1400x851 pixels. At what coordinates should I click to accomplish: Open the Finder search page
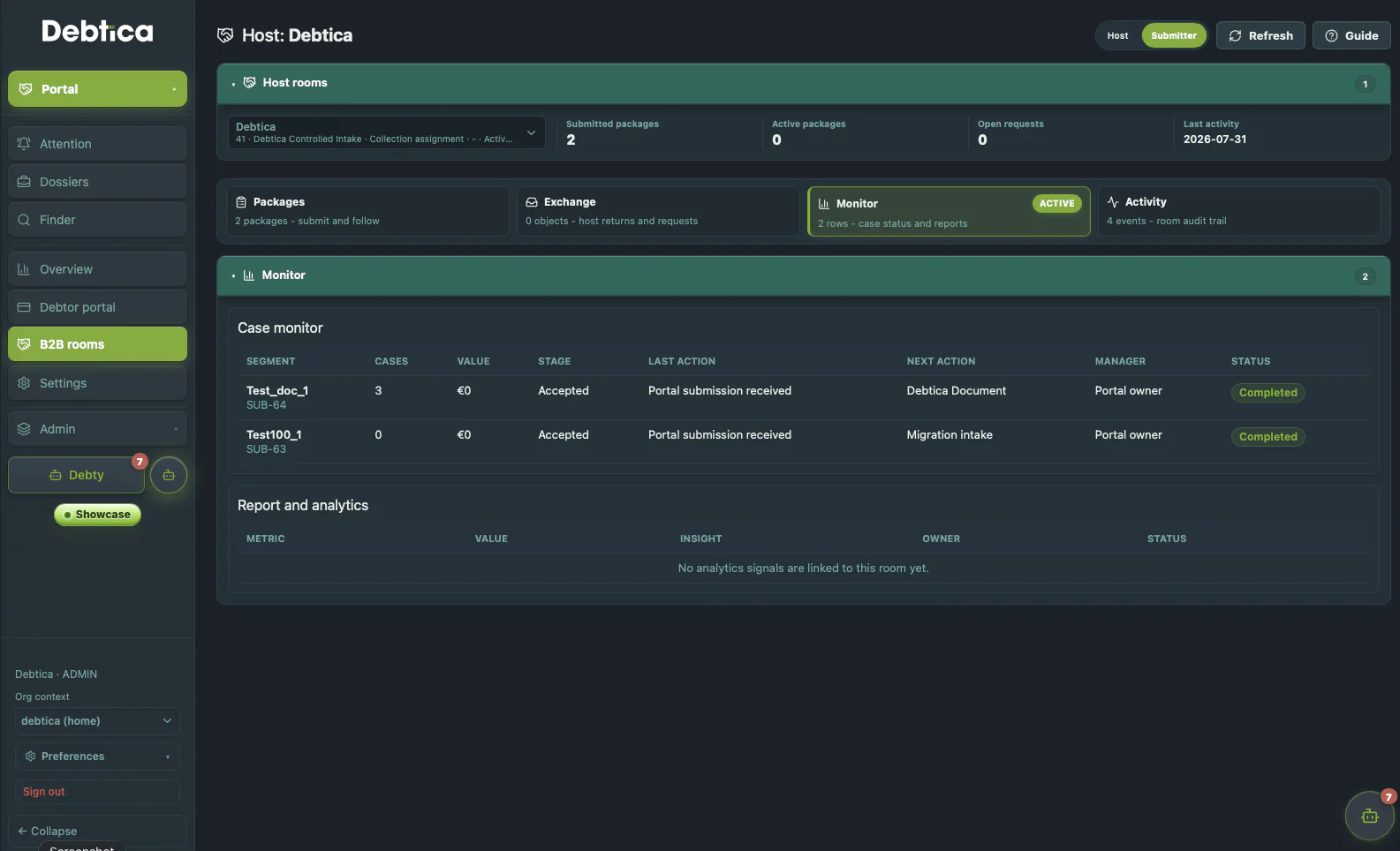(x=97, y=220)
